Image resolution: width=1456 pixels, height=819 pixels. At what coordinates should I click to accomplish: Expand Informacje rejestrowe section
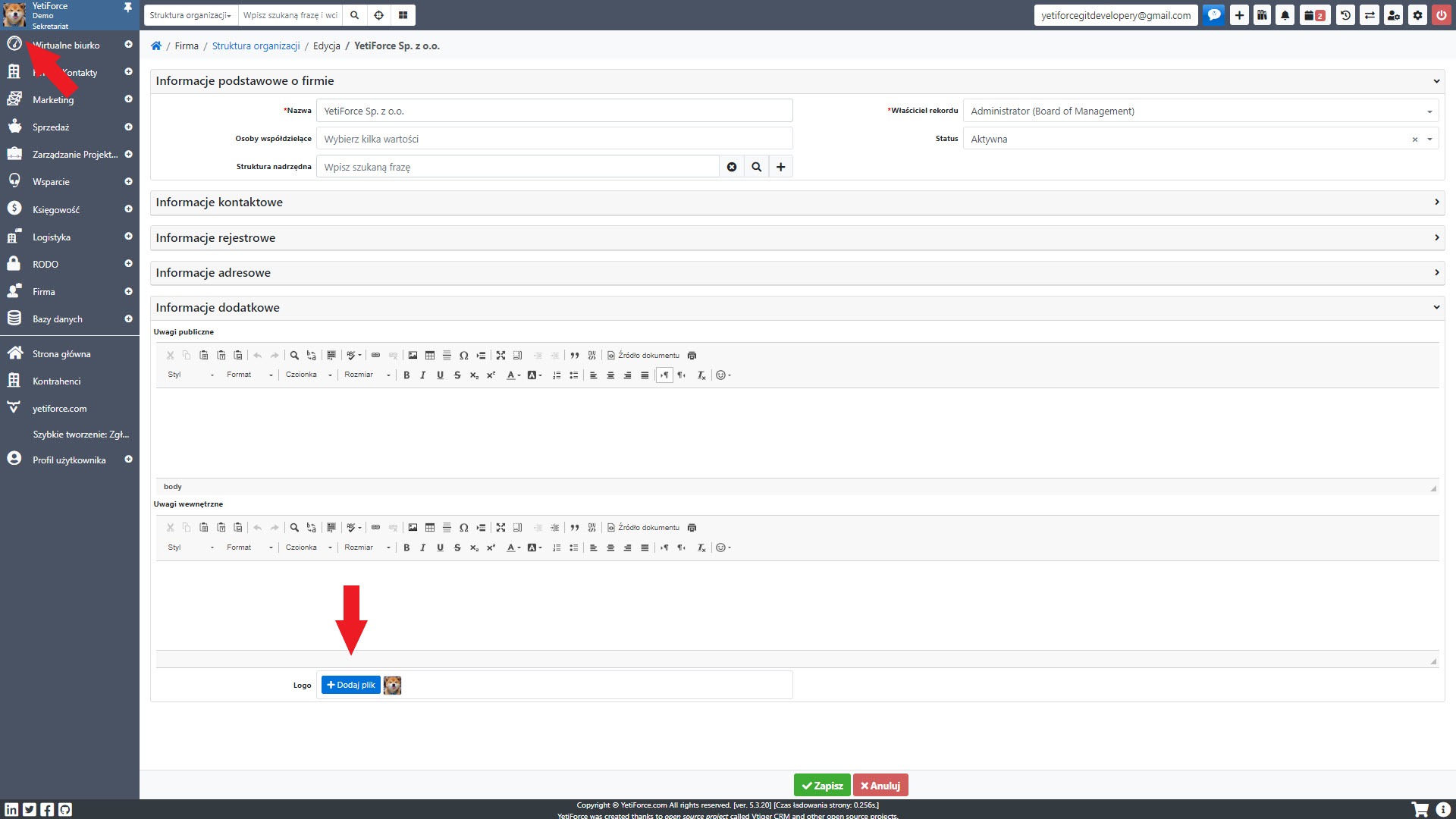pos(797,238)
